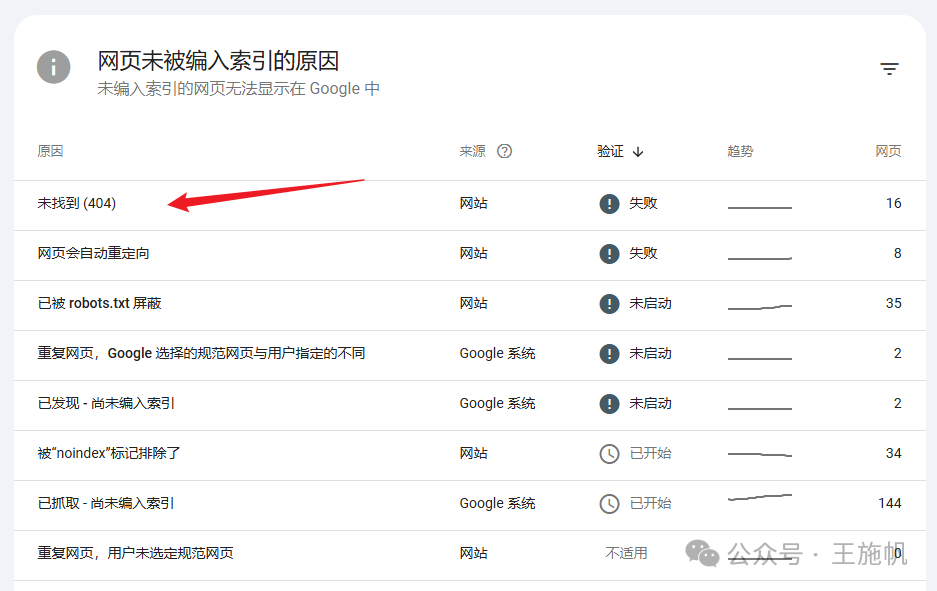Viewport: 937px width, 591px height.
Task: Click page count 35 in robots.txt row
Action: pos(893,303)
